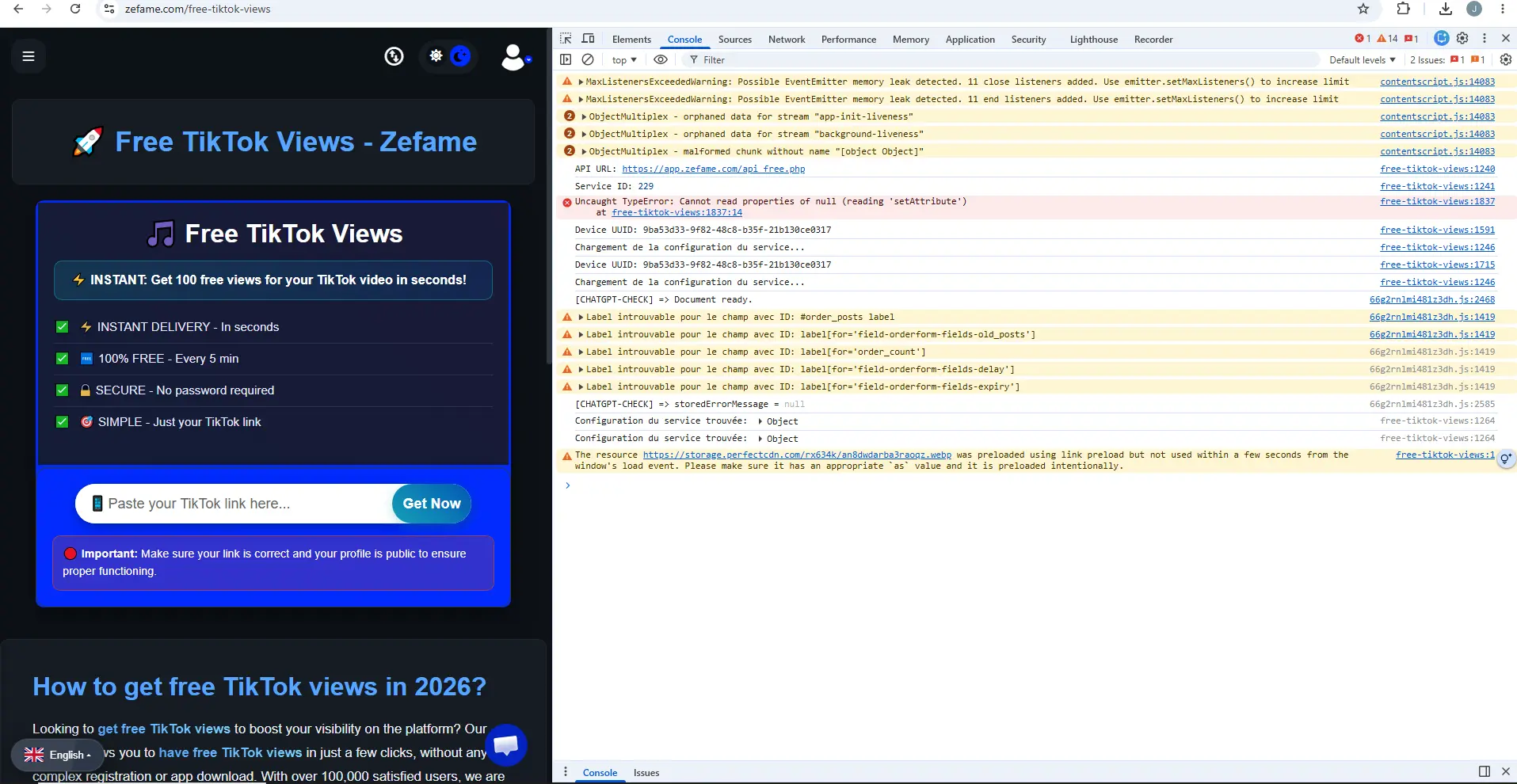Image resolution: width=1517 pixels, height=784 pixels.
Task: Click the user account icon on the page
Action: (x=515, y=57)
